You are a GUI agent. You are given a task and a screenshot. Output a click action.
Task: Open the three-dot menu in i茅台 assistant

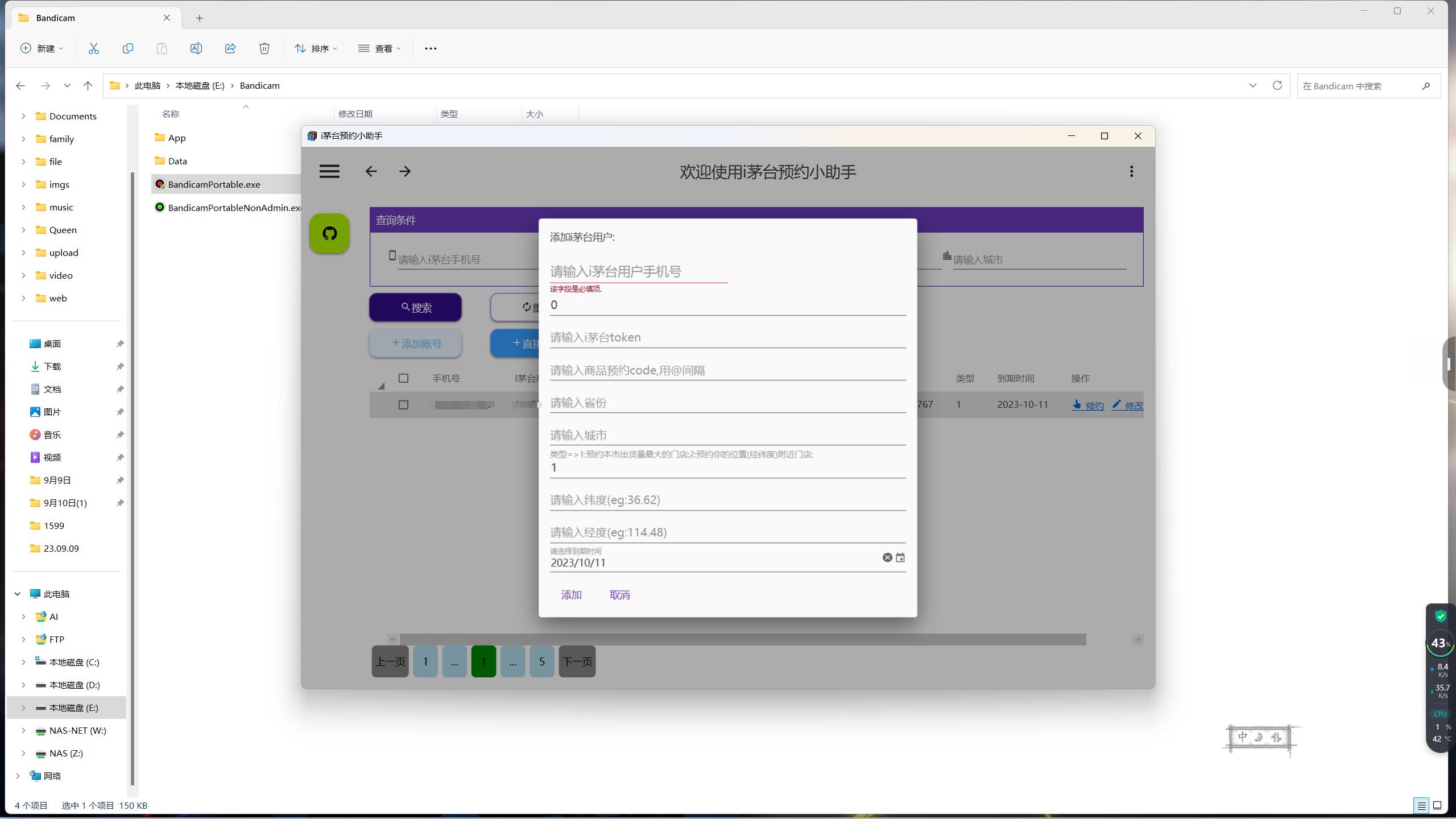click(x=1131, y=171)
